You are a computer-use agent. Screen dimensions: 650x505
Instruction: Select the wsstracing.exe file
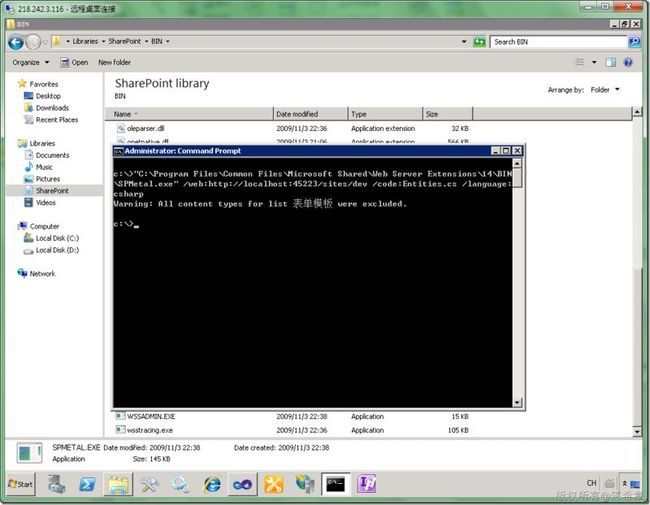point(150,430)
